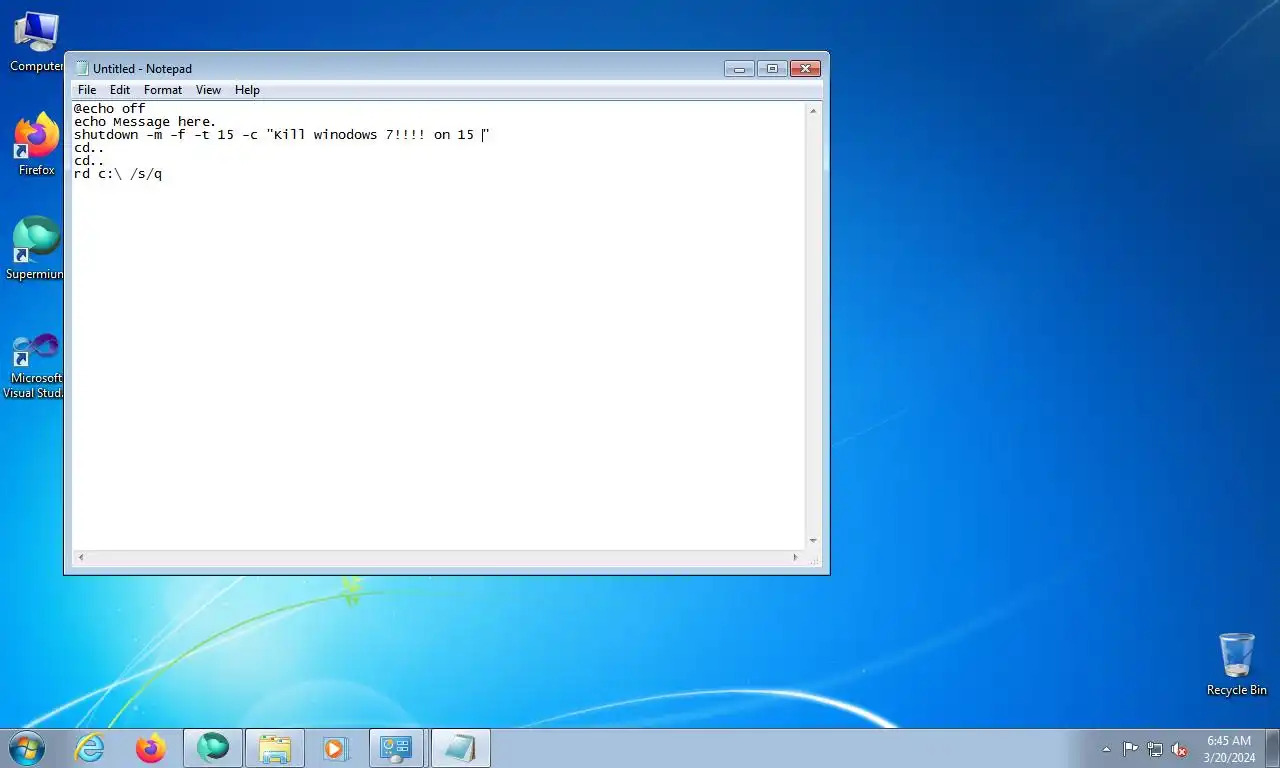Open Windows Explorer from the taskbar
This screenshot has height=768, width=1280.
275,748
